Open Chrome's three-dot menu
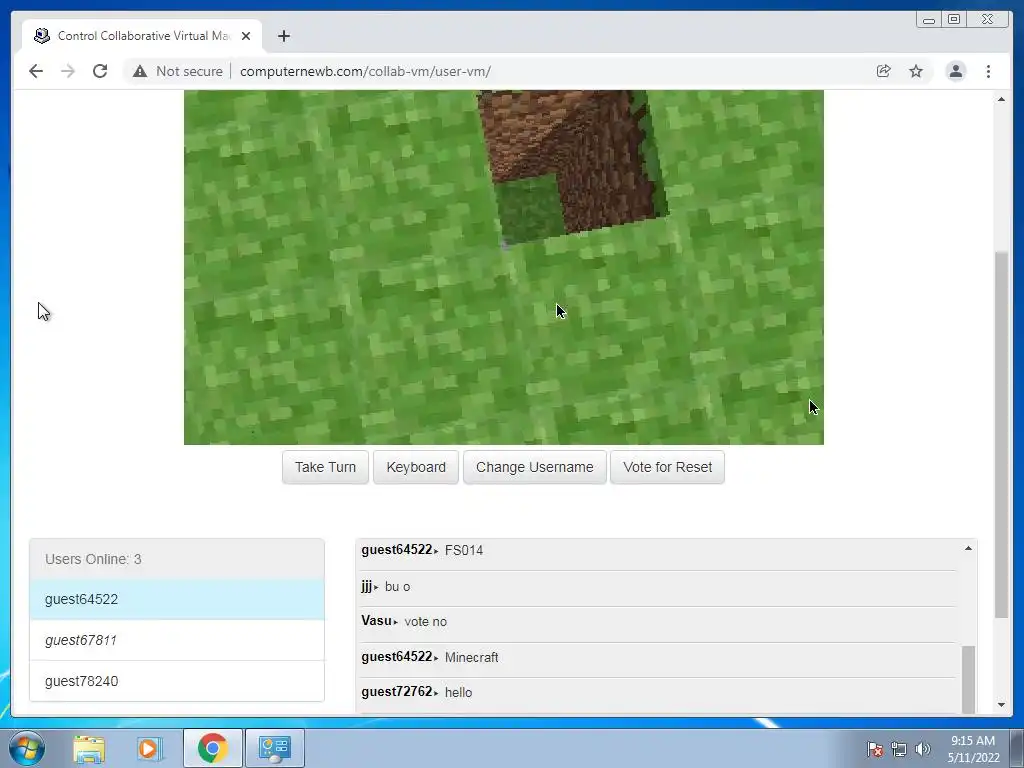This screenshot has width=1024, height=768. [x=988, y=71]
